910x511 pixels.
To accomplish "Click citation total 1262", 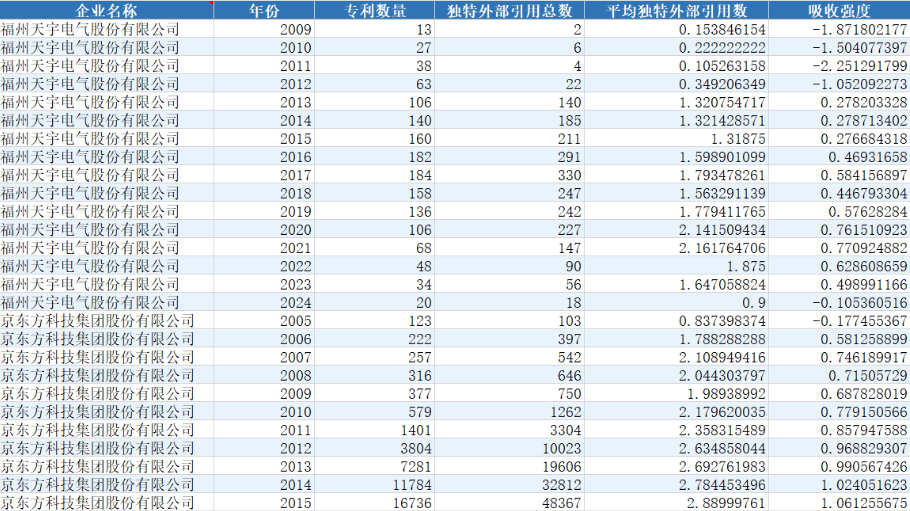I will coord(510,411).
